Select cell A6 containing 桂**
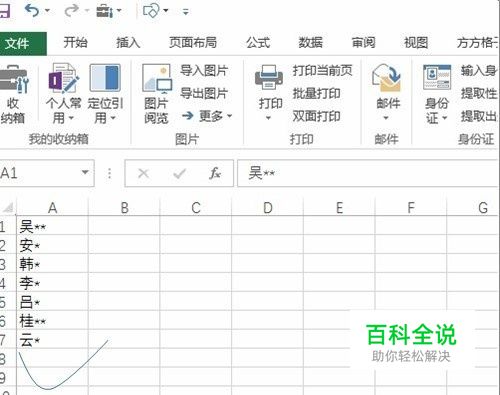500x395 pixels. point(52,321)
